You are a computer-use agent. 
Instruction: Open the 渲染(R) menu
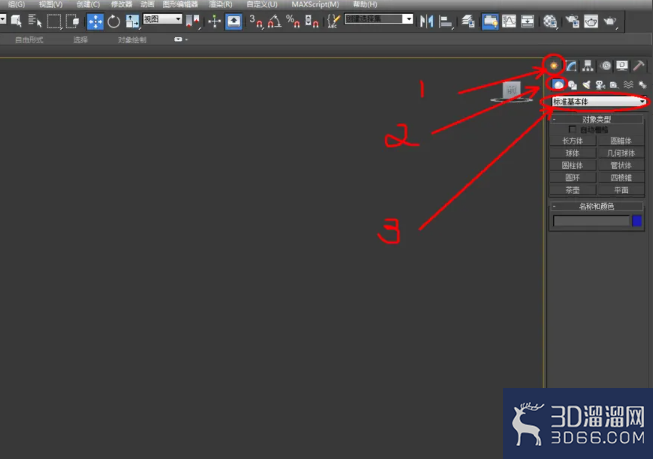(221, 5)
